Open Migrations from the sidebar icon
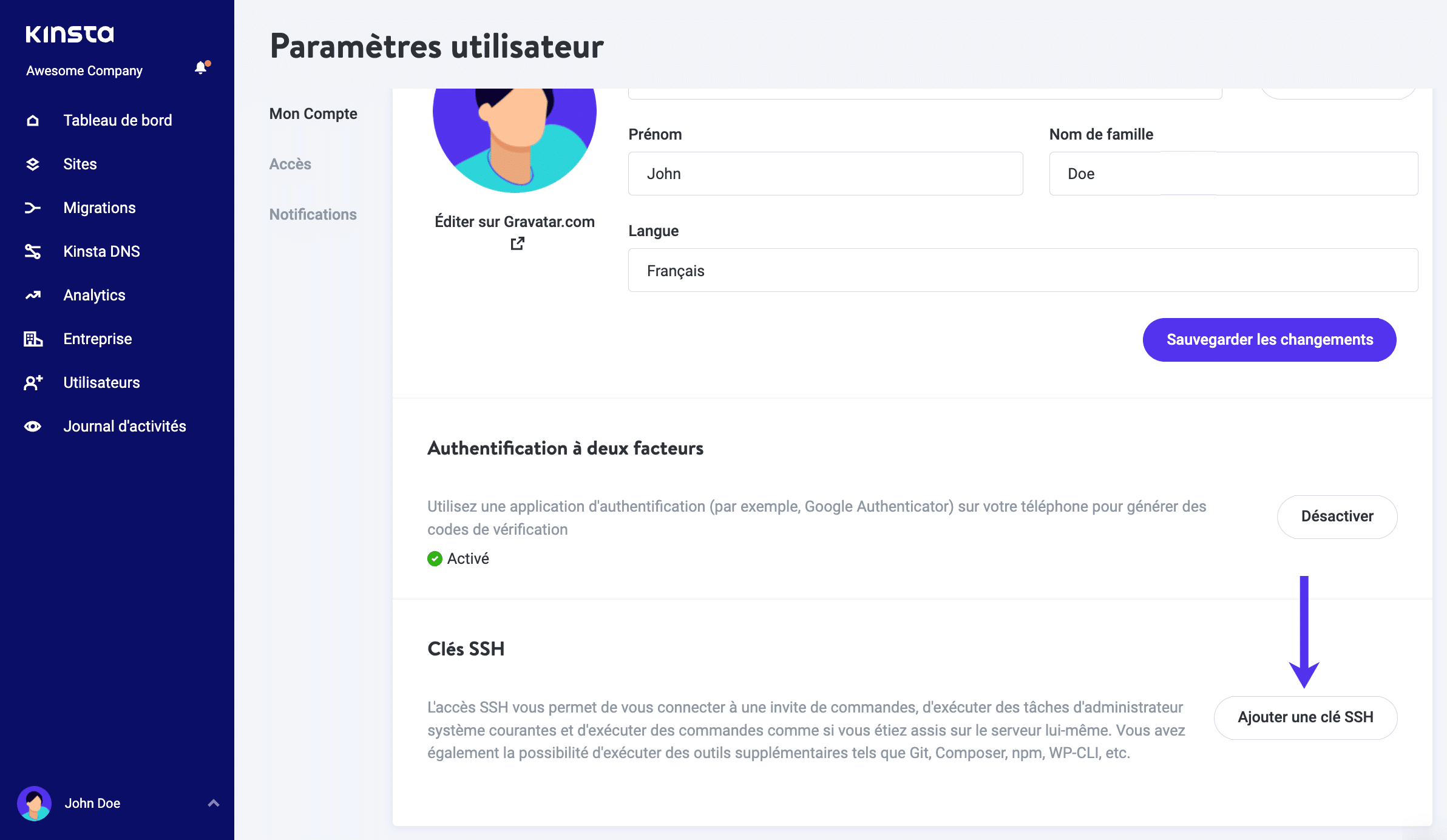The width and height of the screenshot is (1447, 840). point(33,208)
